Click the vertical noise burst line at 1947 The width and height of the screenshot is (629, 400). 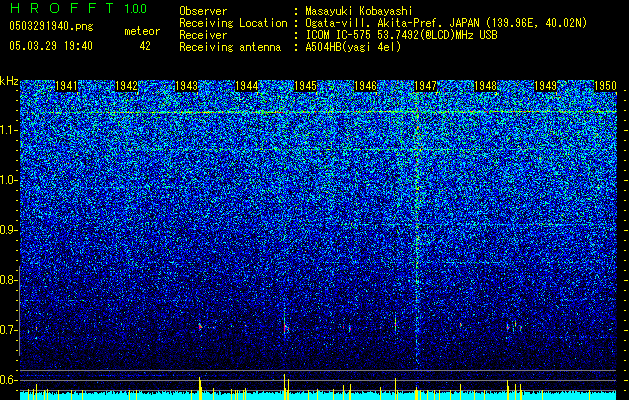417,229
